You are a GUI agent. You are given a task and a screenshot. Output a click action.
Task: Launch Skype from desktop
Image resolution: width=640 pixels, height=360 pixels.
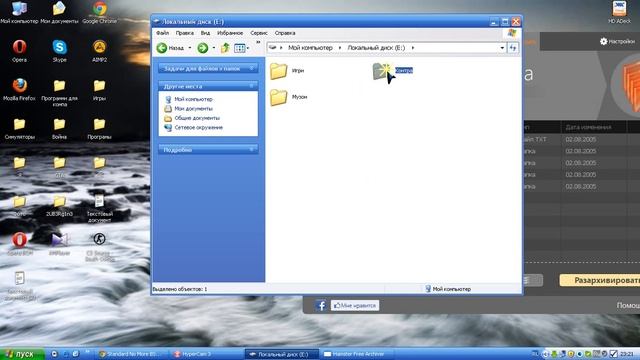[x=59, y=47]
